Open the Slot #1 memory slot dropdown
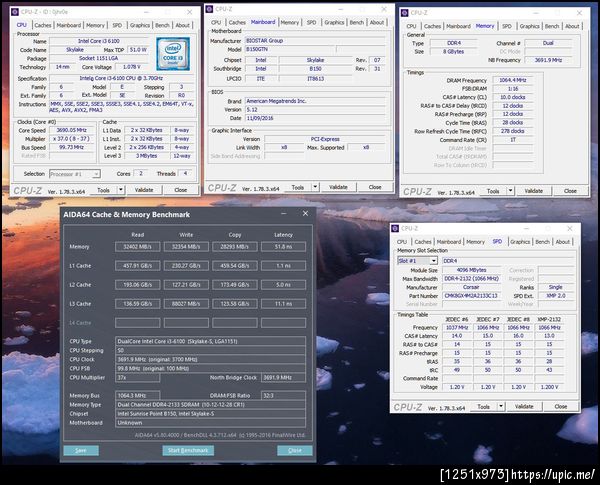The height and width of the screenshot is (485, 600). 434,261
